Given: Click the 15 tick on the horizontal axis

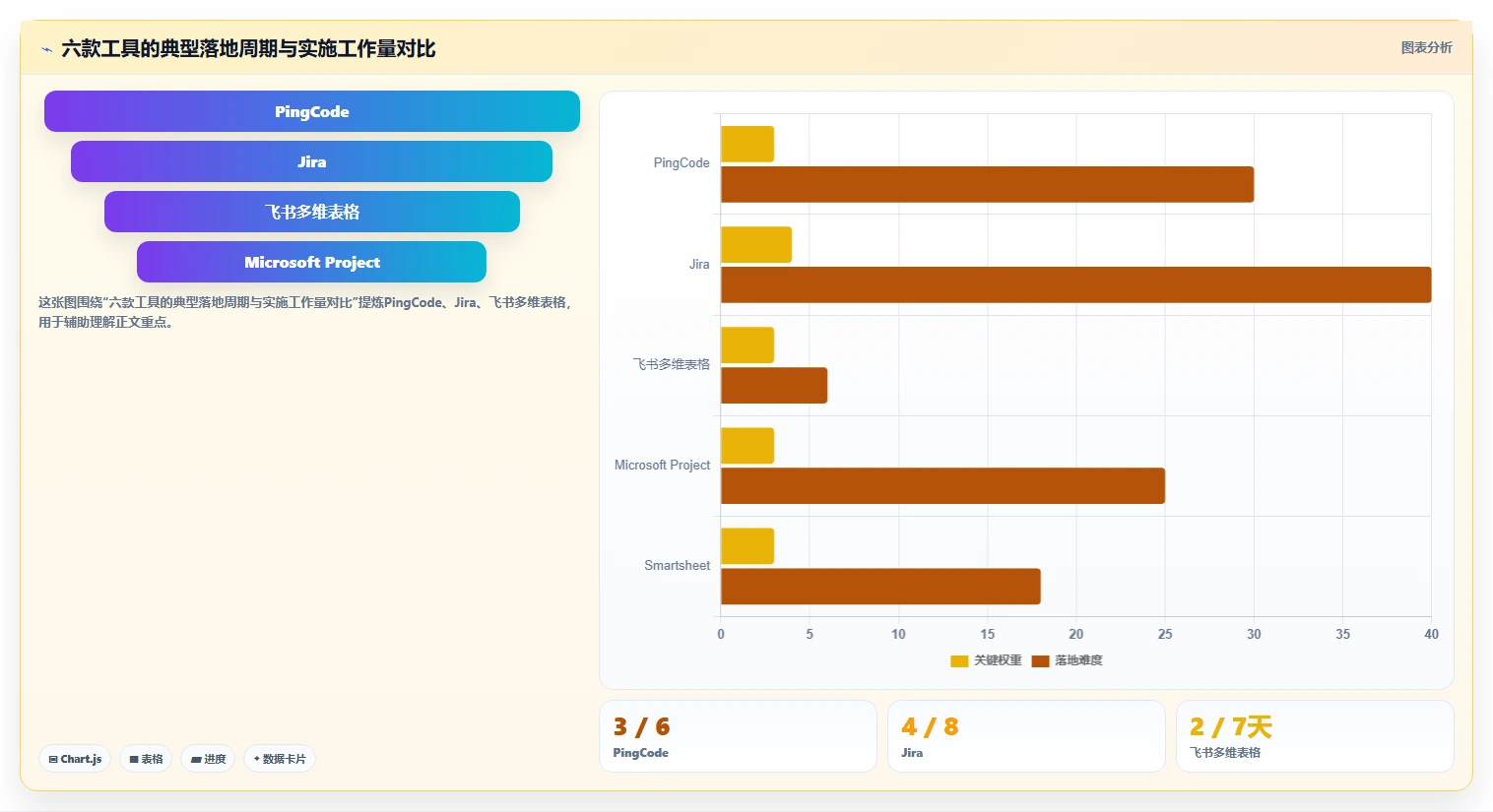Looking at the screenshot, I should point(987,634).
